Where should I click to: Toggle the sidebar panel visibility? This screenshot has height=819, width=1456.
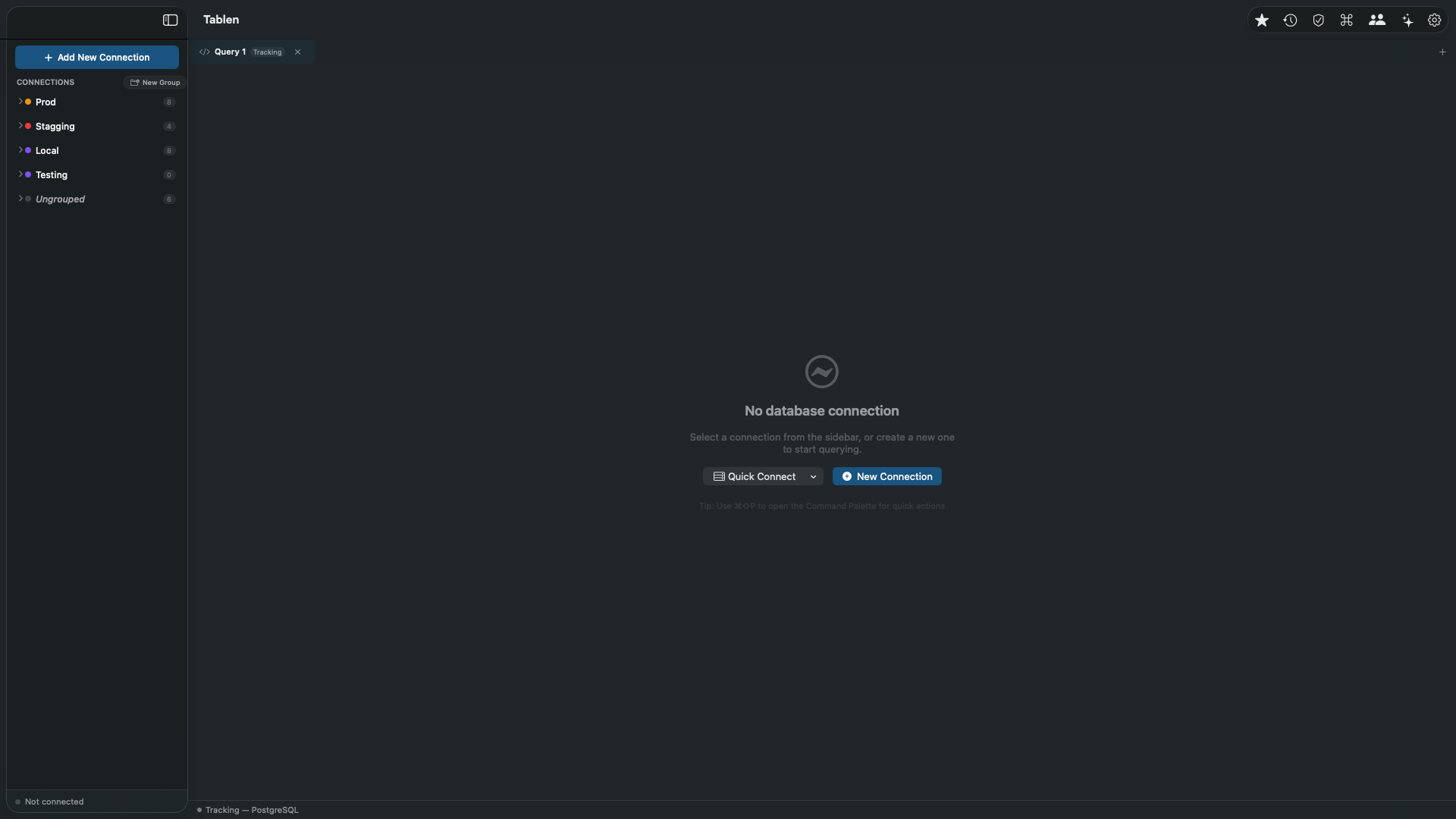tap(170, 20)
